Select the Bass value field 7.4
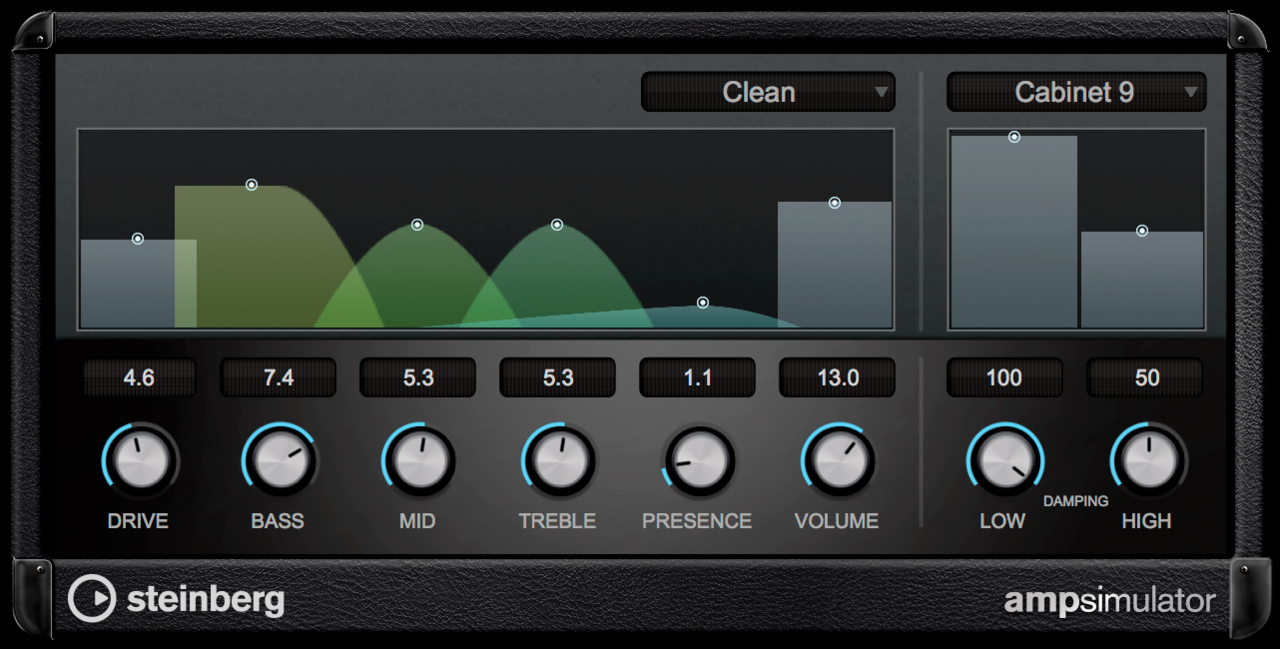The width and height of the screenshot is (1280, 649). pyautogui.click(x=278, y=378)
